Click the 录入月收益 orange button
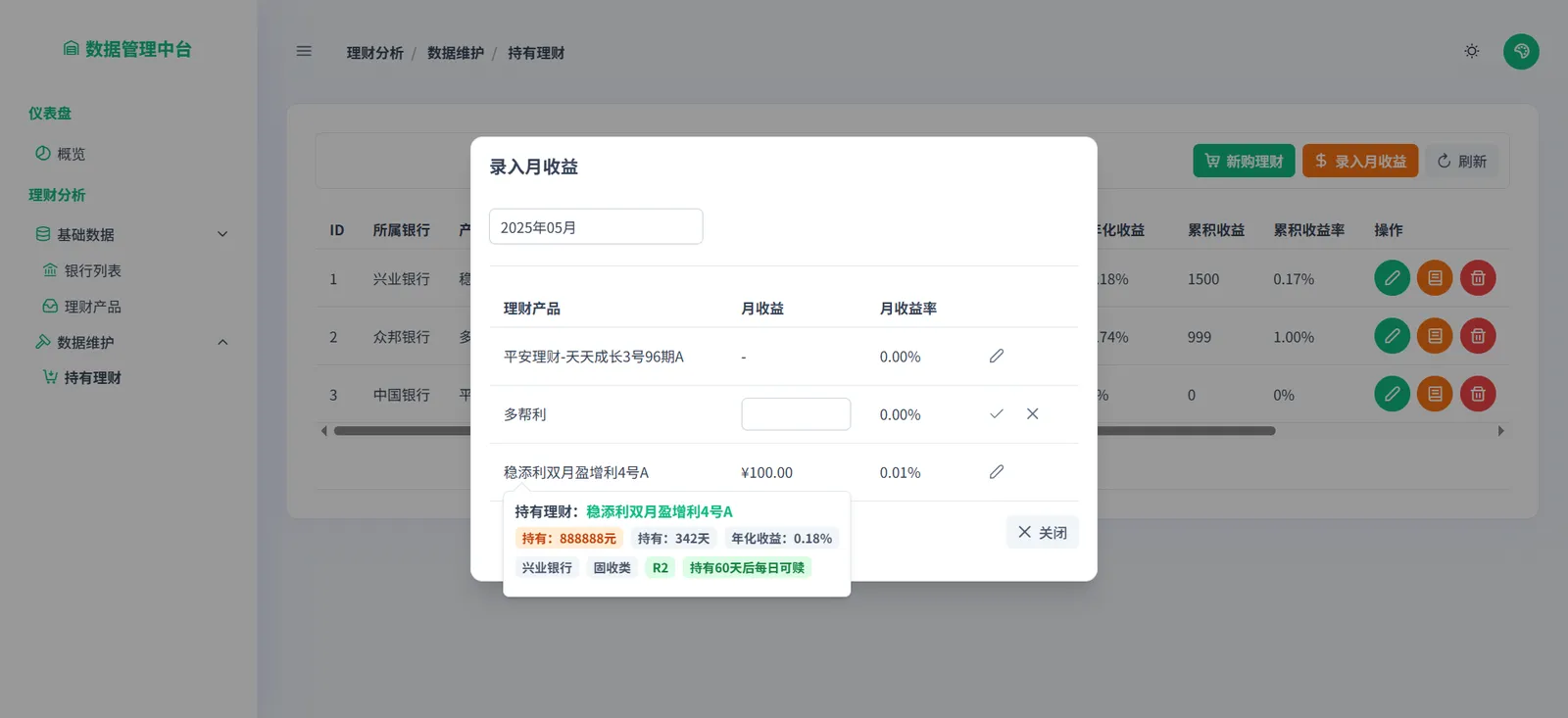This screenshot has width=1568, height=718. 1360,161
